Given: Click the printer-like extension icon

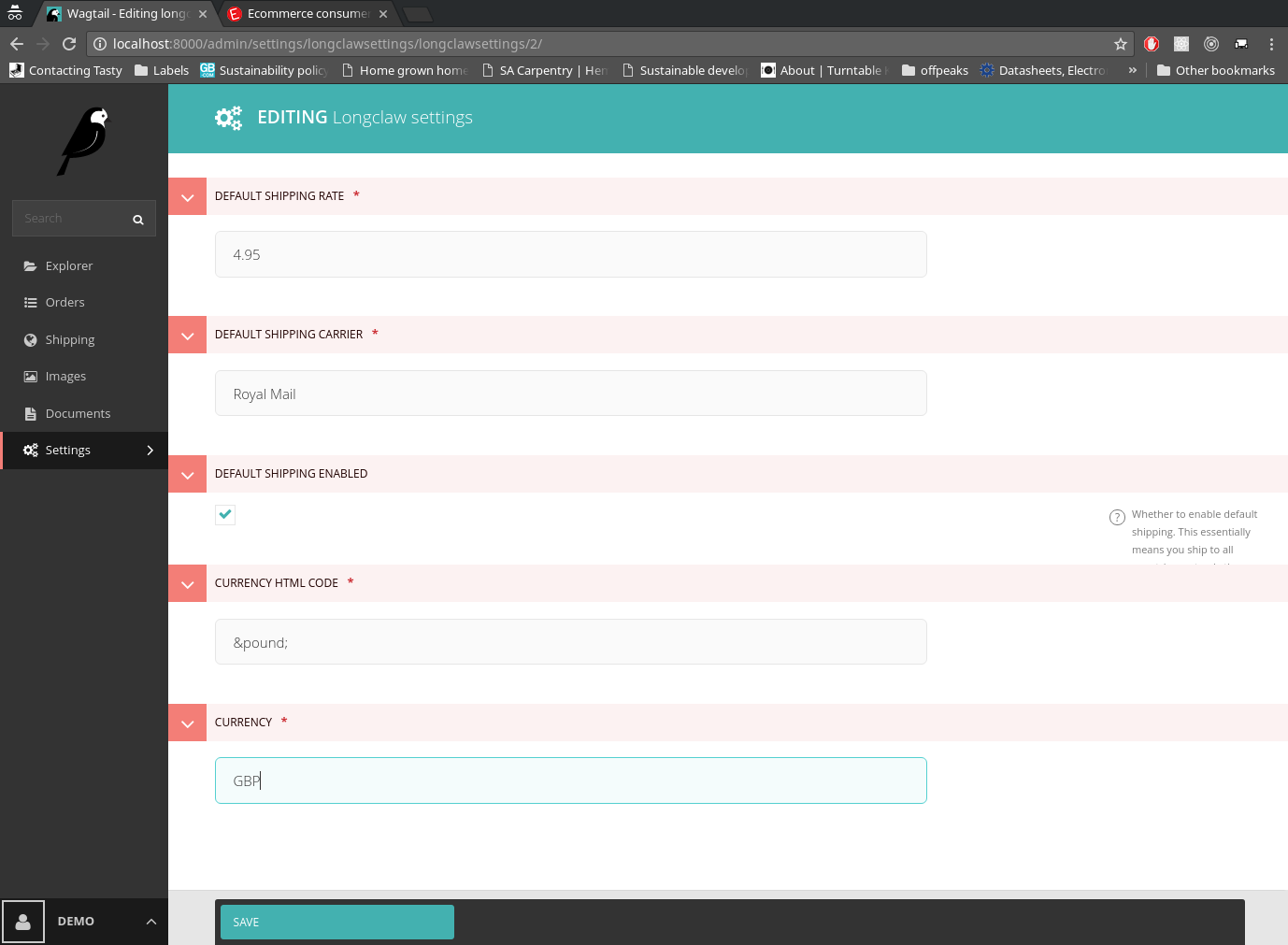Looking at the screenshot, I should [1241, 44].
